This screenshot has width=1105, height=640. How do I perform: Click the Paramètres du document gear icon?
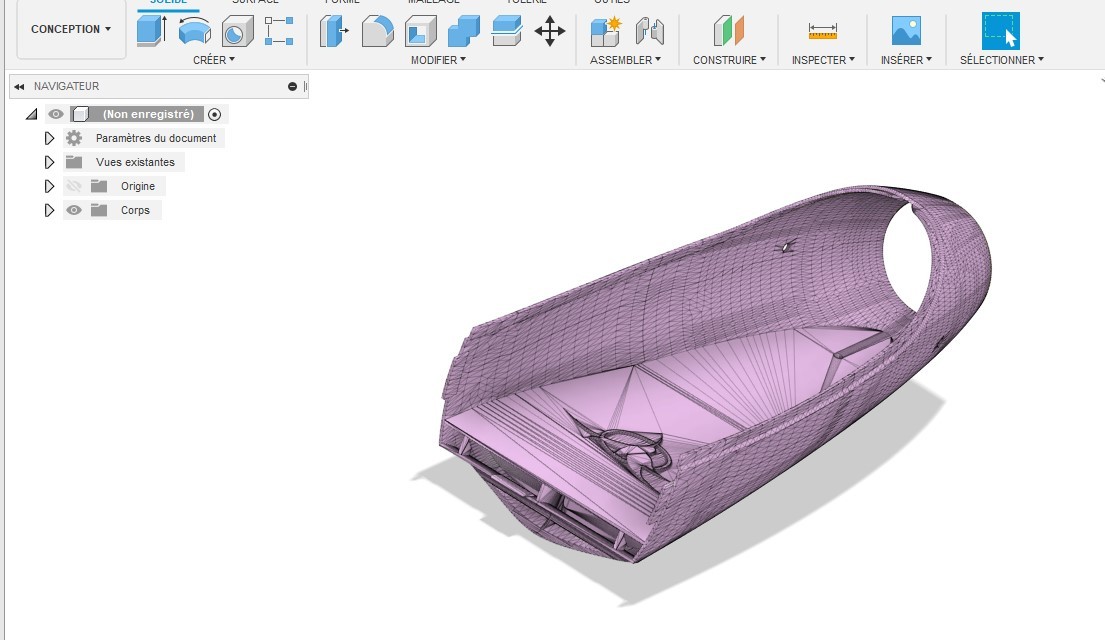tap(74, 138)
